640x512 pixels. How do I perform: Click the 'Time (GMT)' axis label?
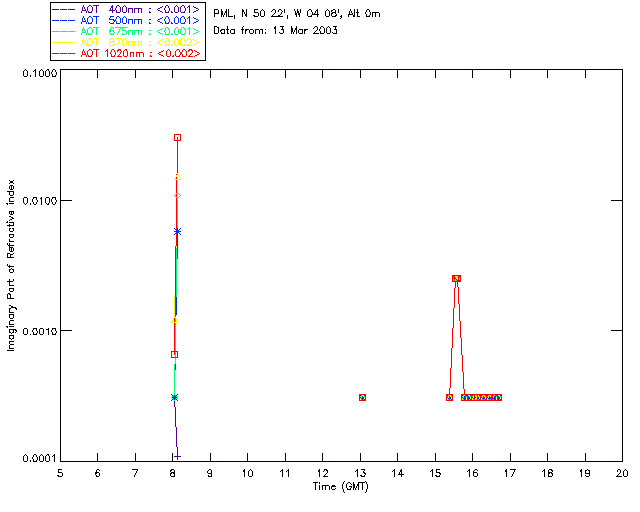tap(341, 487)
